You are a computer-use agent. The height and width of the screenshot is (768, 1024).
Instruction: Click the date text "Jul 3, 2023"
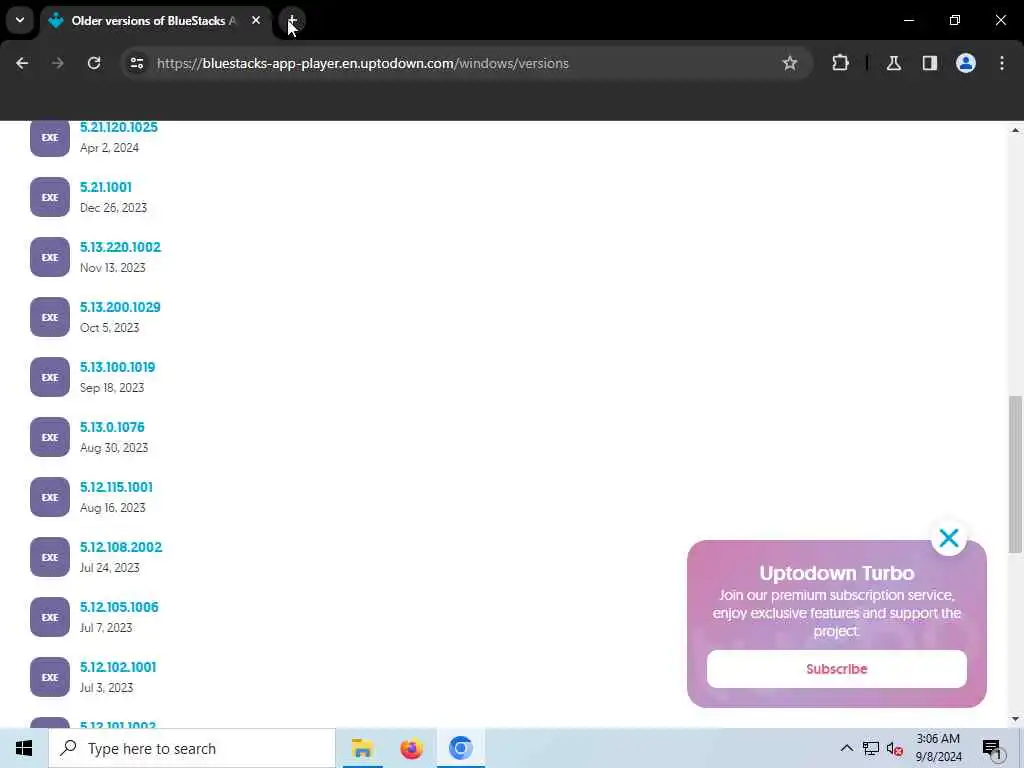[106, 688]
